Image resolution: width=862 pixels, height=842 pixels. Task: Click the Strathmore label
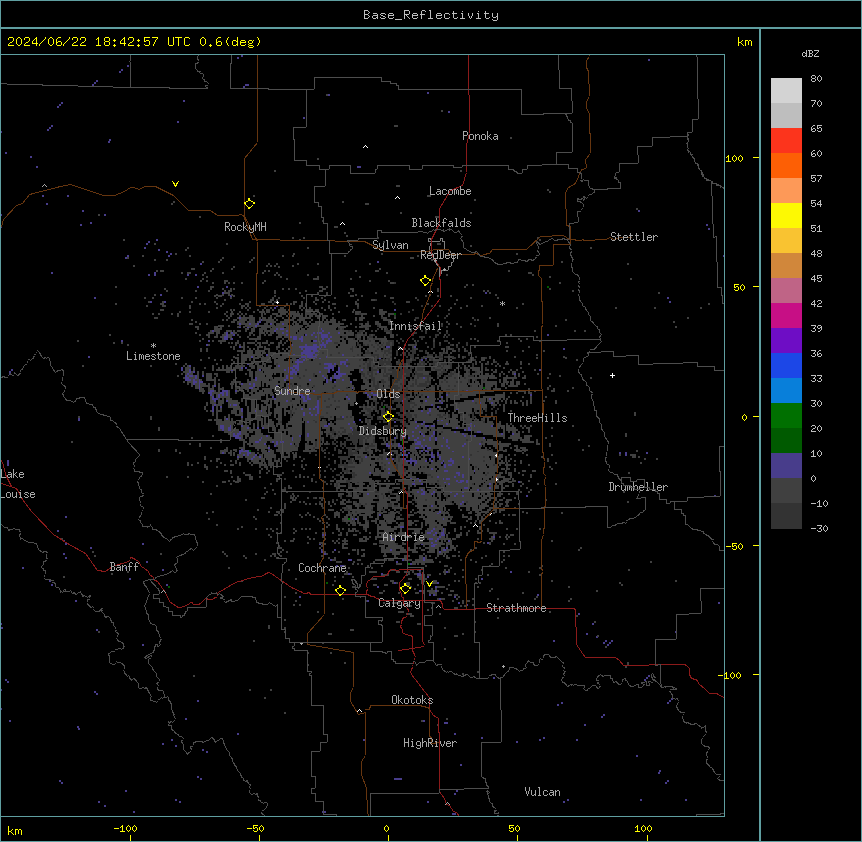516,608
